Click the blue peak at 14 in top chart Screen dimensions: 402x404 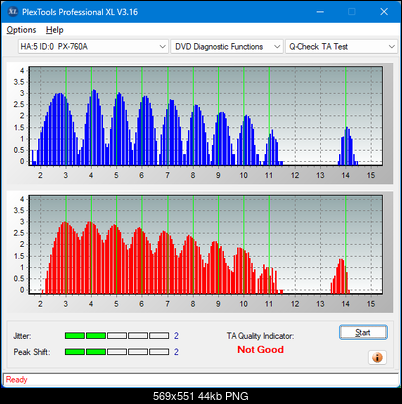point(347,146)
